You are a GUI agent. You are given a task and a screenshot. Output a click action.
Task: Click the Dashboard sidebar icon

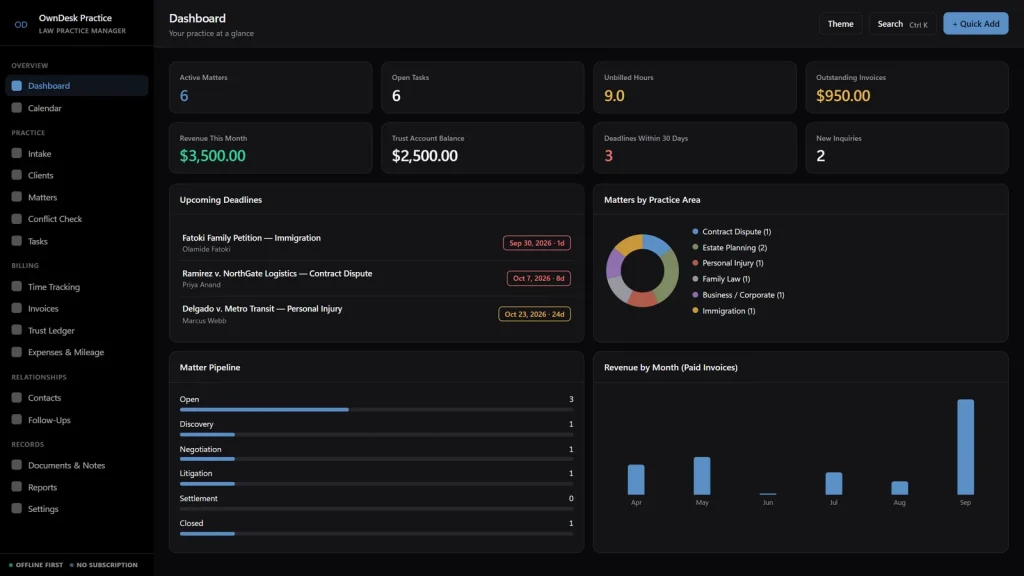coord(16,86)
